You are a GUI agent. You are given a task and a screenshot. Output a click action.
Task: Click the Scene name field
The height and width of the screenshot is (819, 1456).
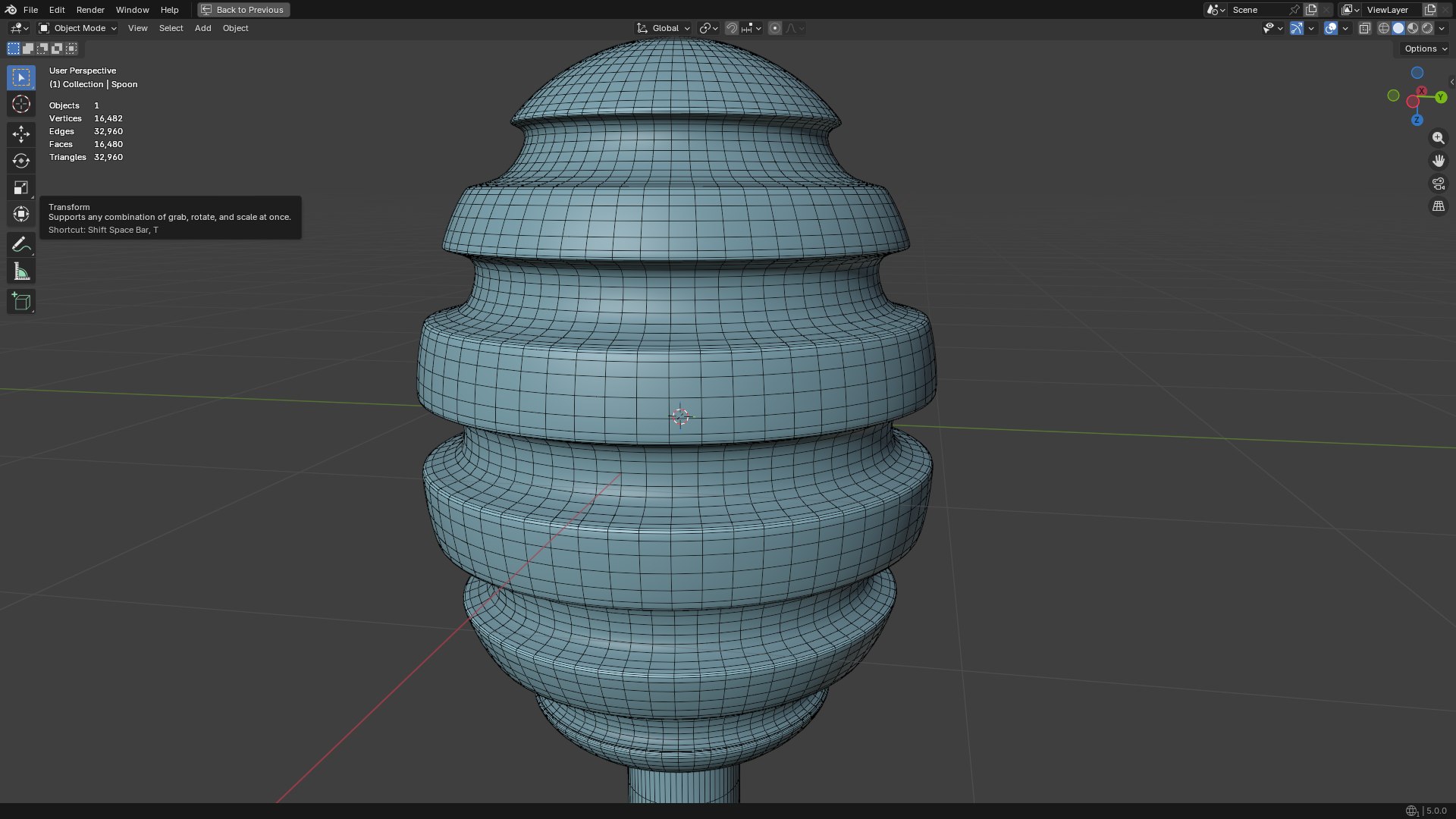[1259, 10]
